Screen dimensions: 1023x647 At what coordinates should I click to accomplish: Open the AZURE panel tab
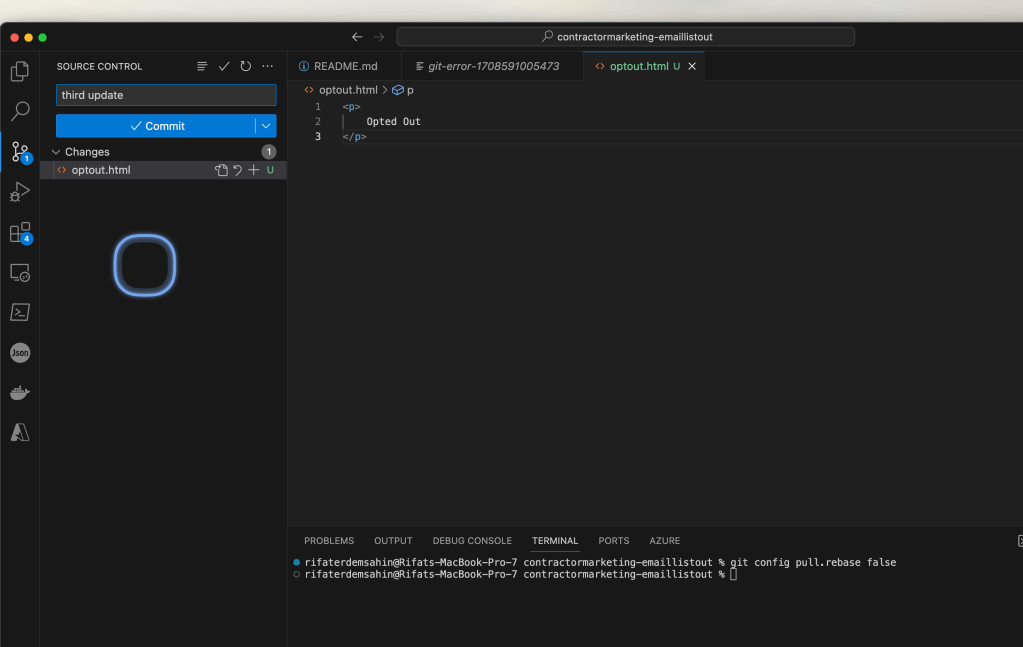click(665, 541)
